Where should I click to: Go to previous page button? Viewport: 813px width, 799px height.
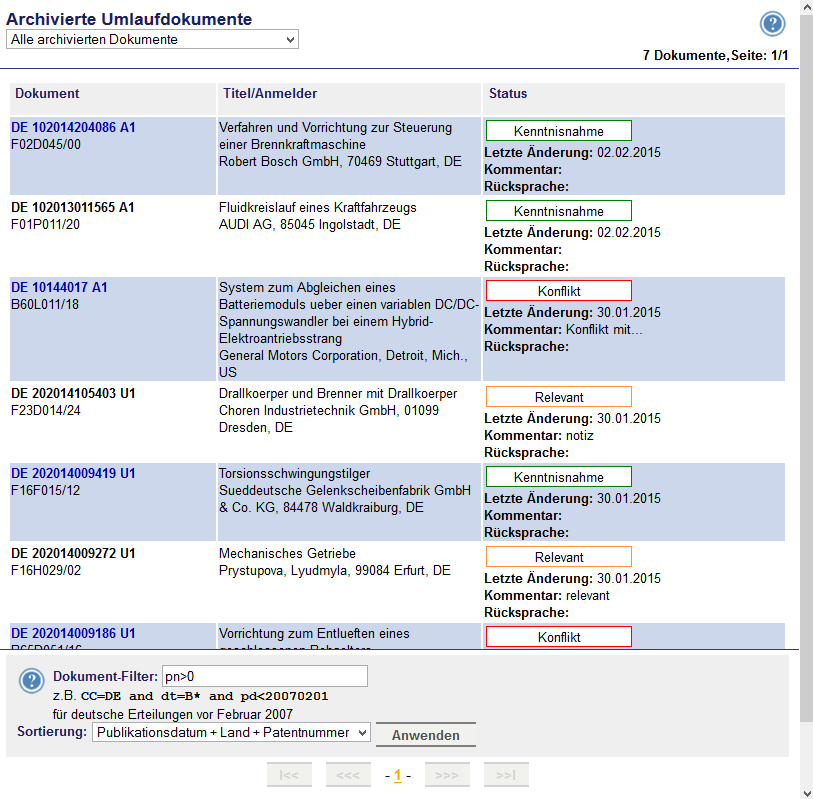pos(348,775)
